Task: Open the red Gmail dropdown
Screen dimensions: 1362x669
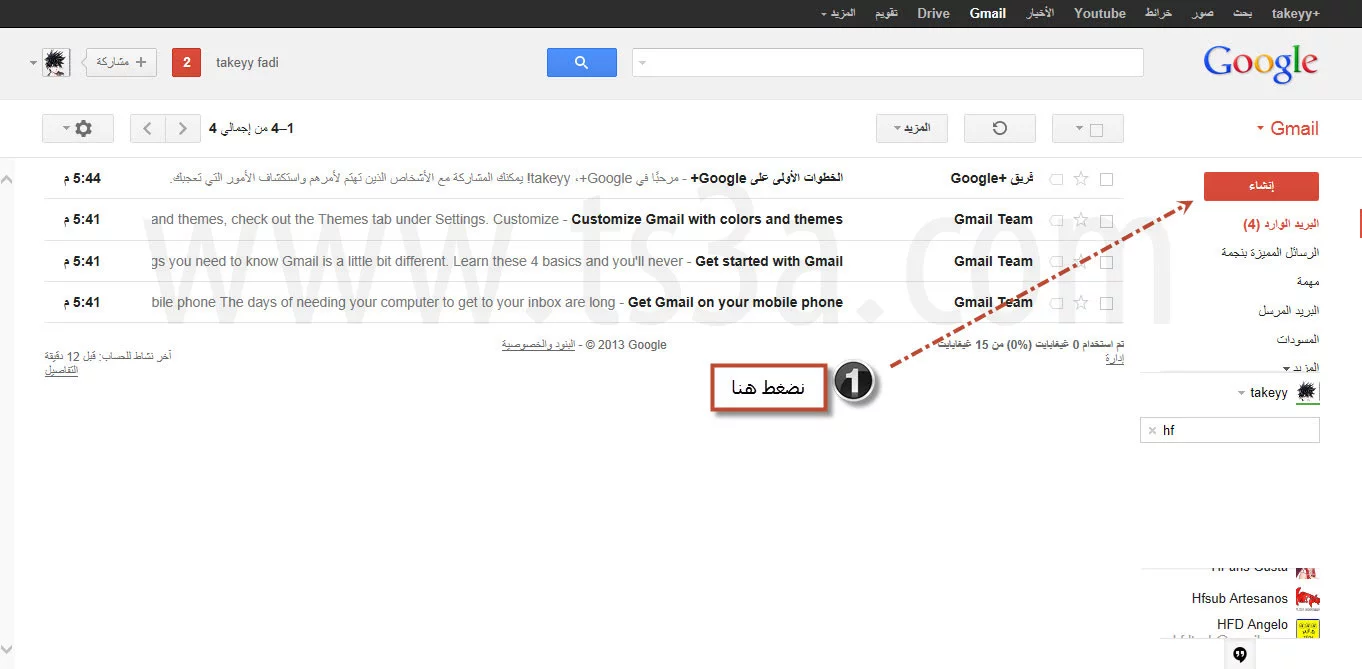Action: [1287, 128]
